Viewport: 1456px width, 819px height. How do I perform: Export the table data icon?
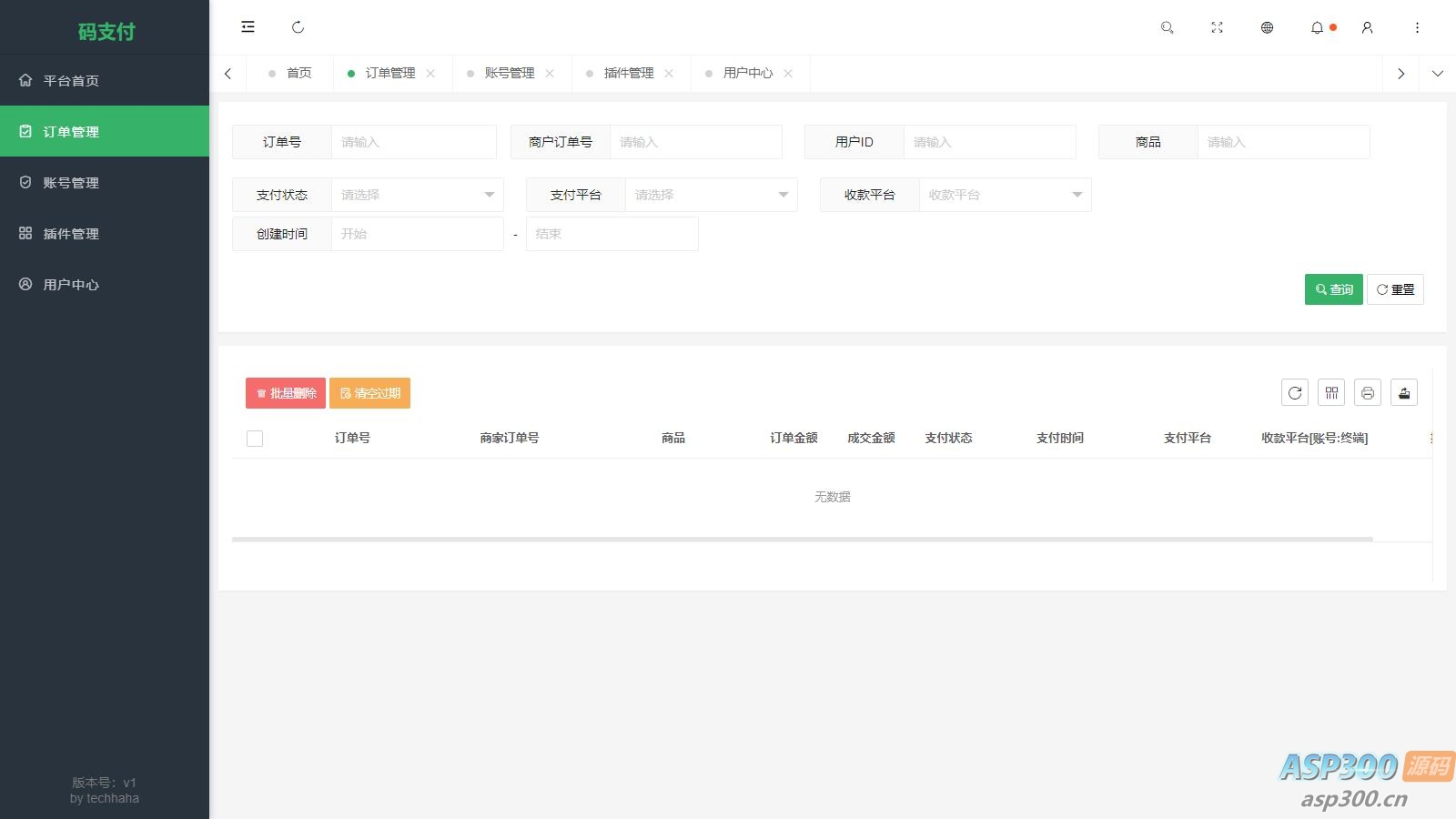tap(1404, 393)
